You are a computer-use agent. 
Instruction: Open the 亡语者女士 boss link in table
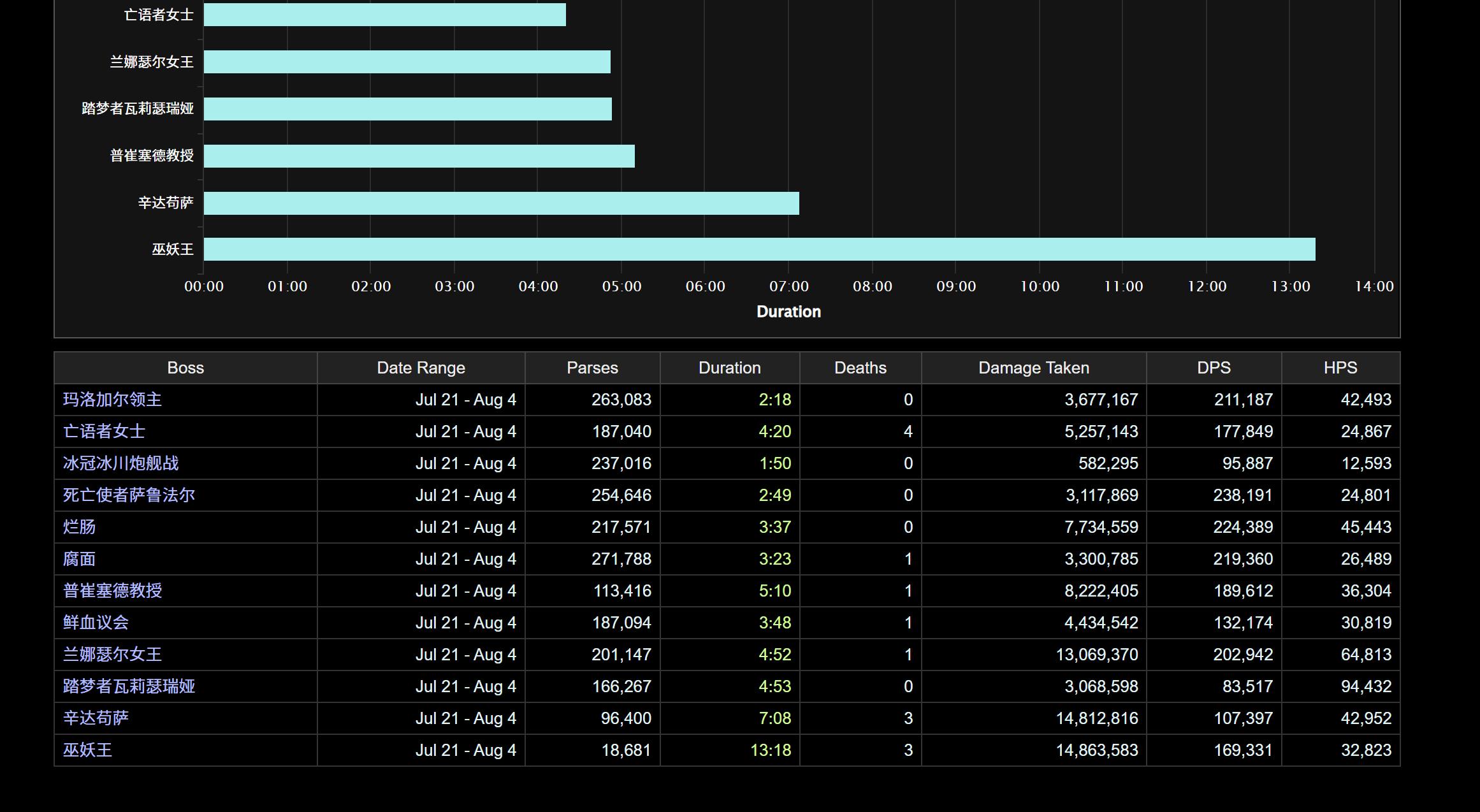coord(104,431)
